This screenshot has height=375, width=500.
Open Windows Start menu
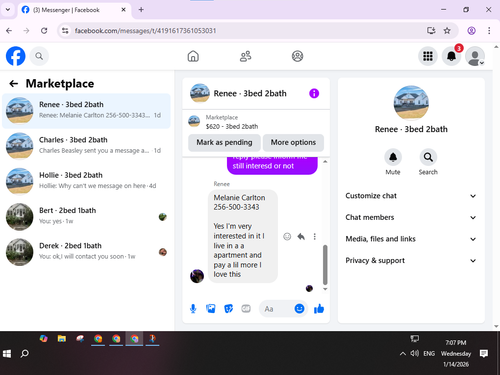[x=7, y=353]
